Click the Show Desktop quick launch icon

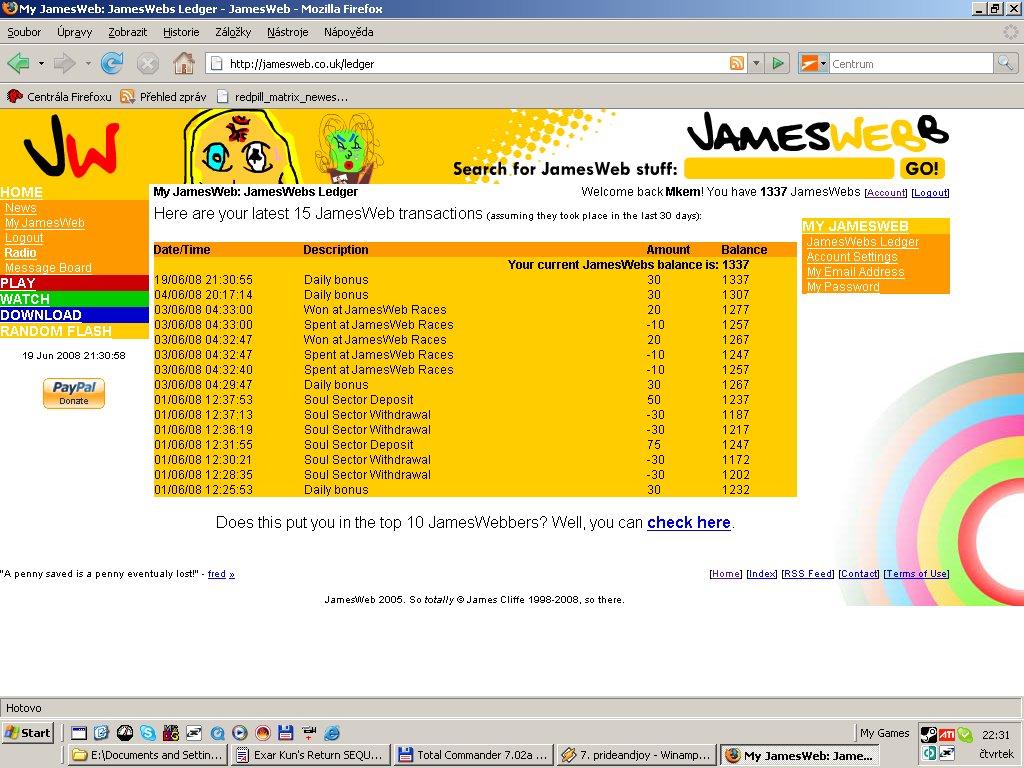pos(79,733)
